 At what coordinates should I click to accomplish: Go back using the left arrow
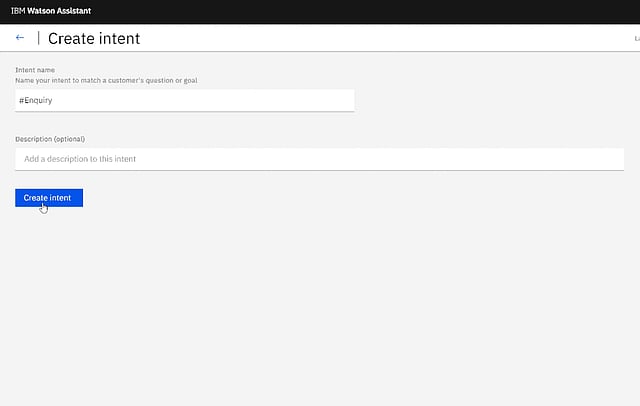tap(20, 38)
